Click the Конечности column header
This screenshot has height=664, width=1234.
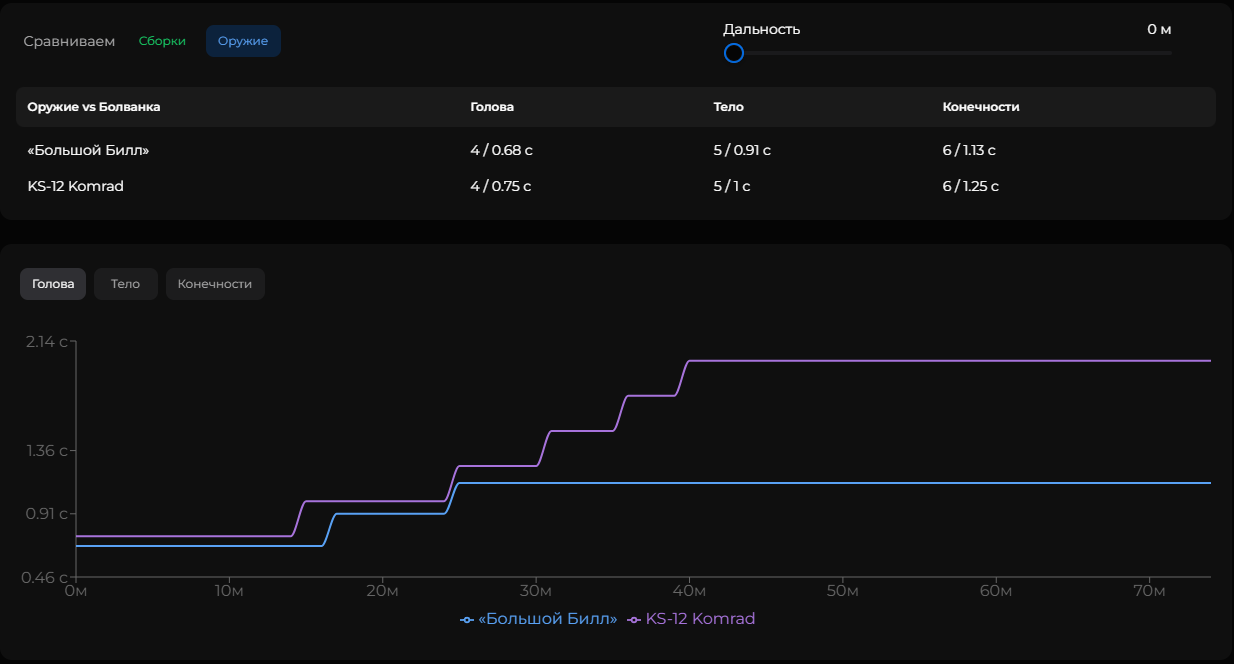click(980, 107)
